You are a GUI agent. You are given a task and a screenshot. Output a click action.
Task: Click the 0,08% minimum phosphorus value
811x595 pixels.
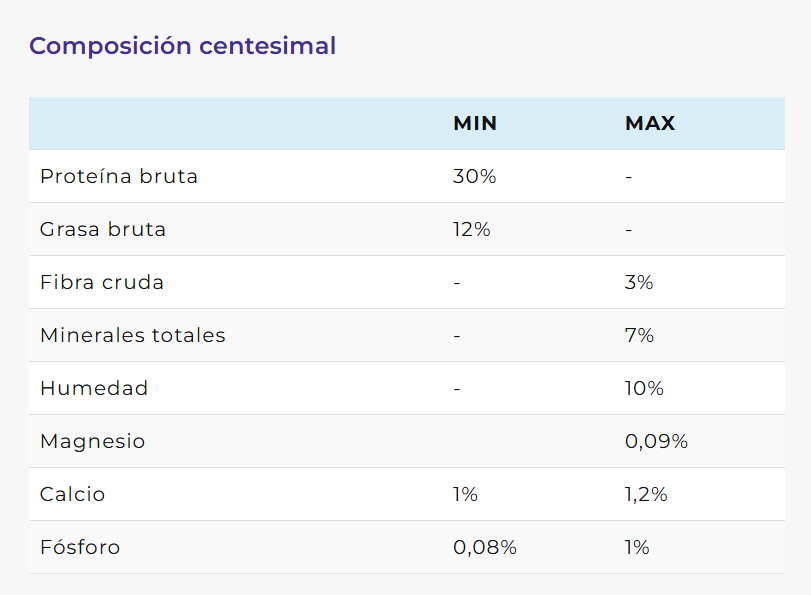[485, 548]
